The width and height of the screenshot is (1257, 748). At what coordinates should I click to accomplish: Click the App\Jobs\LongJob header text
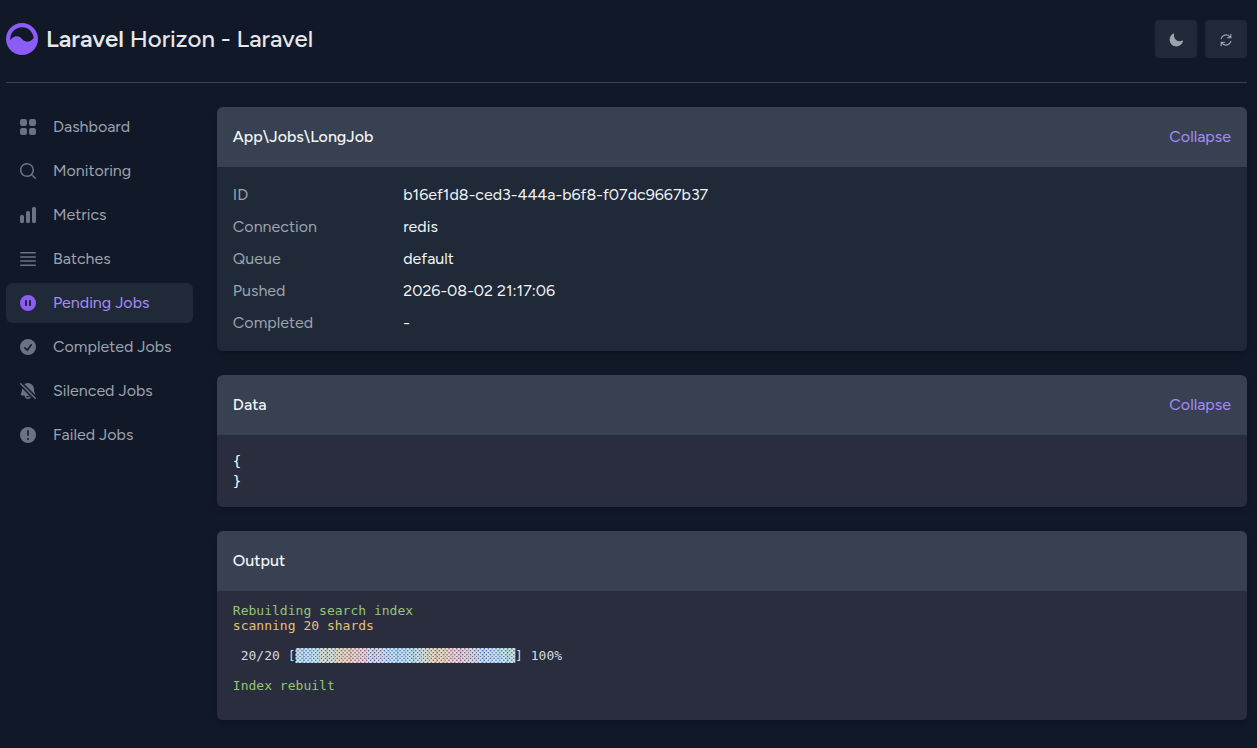point(303,137)
